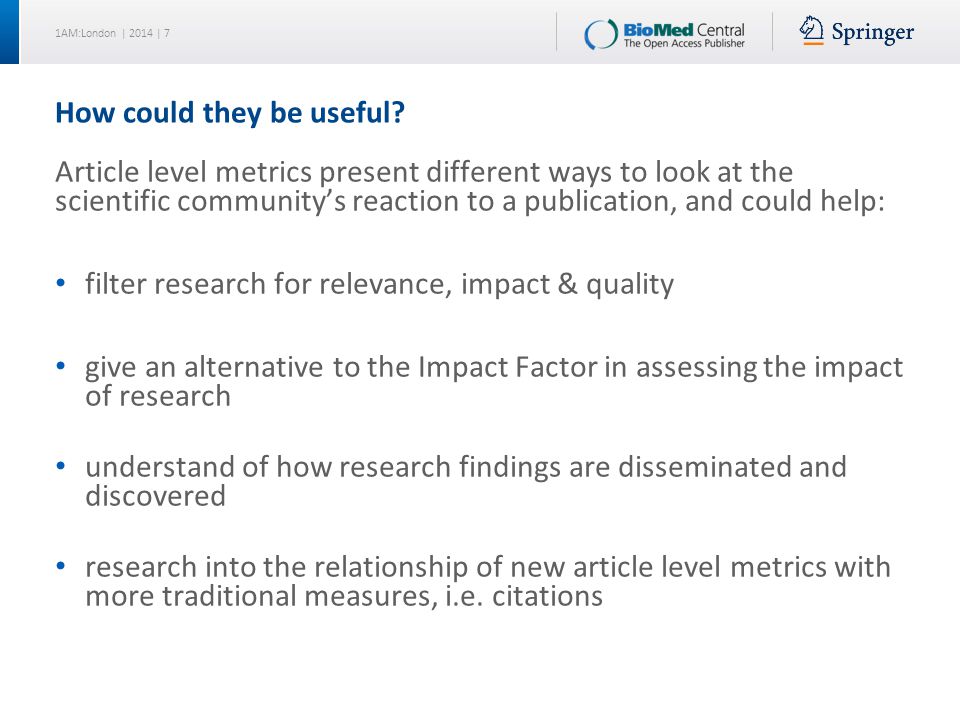The height and width of the screenshot is (720, 960).
Task: Click the divider between BioMed Central and Springer
Action: 772,31
